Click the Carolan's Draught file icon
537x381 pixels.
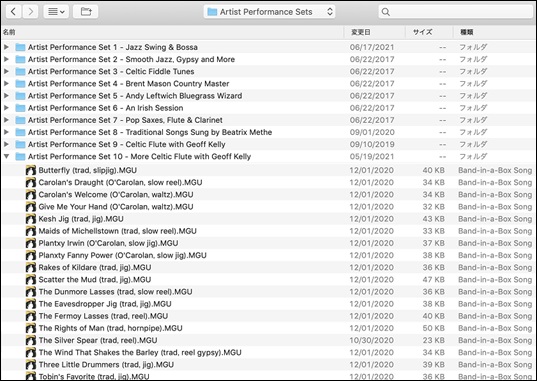[x=31, y=182]
